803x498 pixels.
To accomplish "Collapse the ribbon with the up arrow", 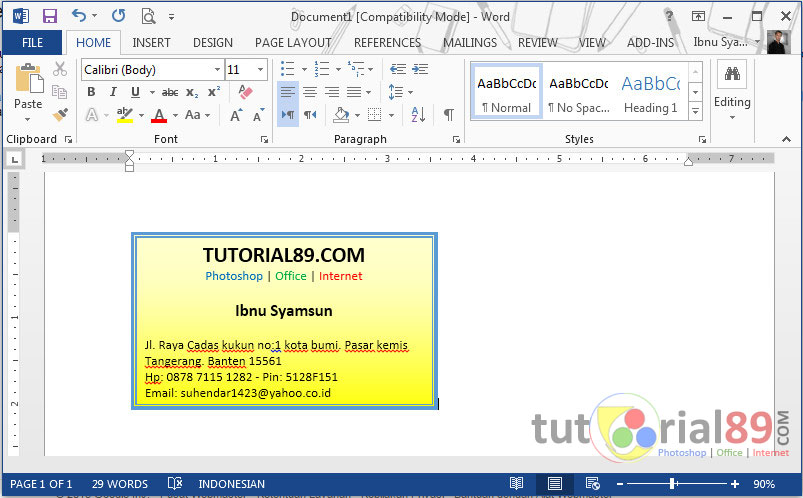I will (786, 139).
